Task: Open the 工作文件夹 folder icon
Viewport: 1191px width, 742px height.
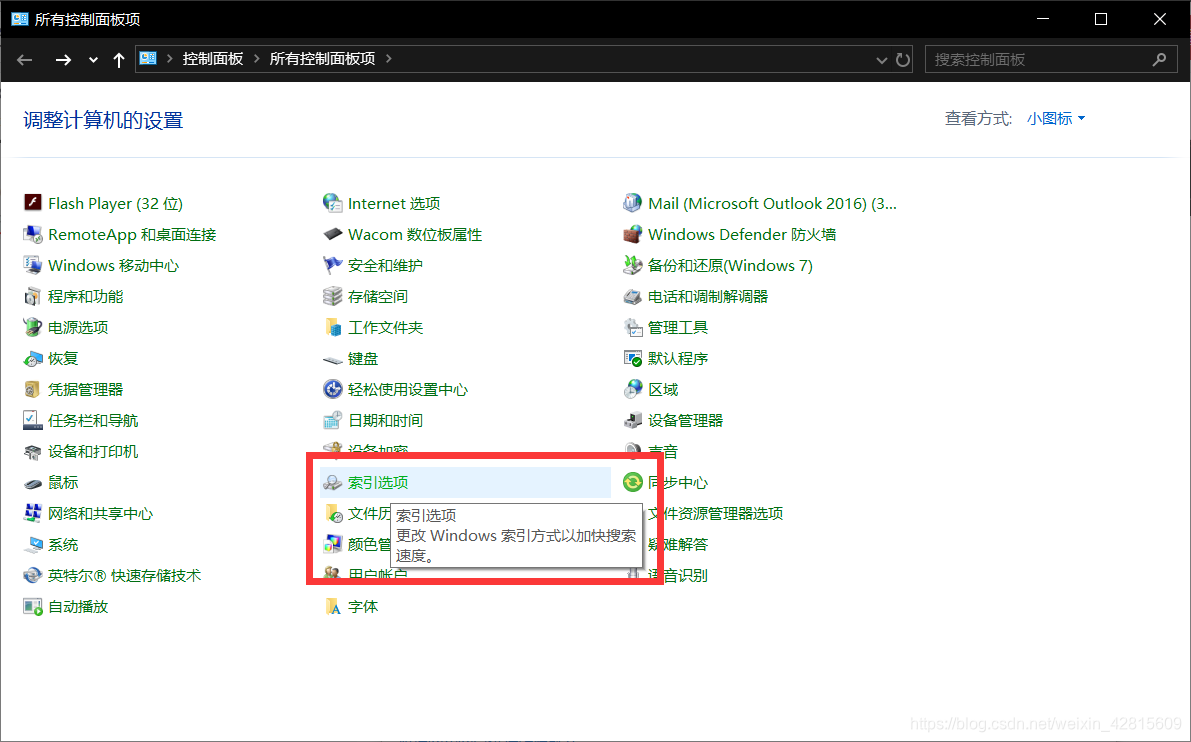Action: click(x=332, y=327)
